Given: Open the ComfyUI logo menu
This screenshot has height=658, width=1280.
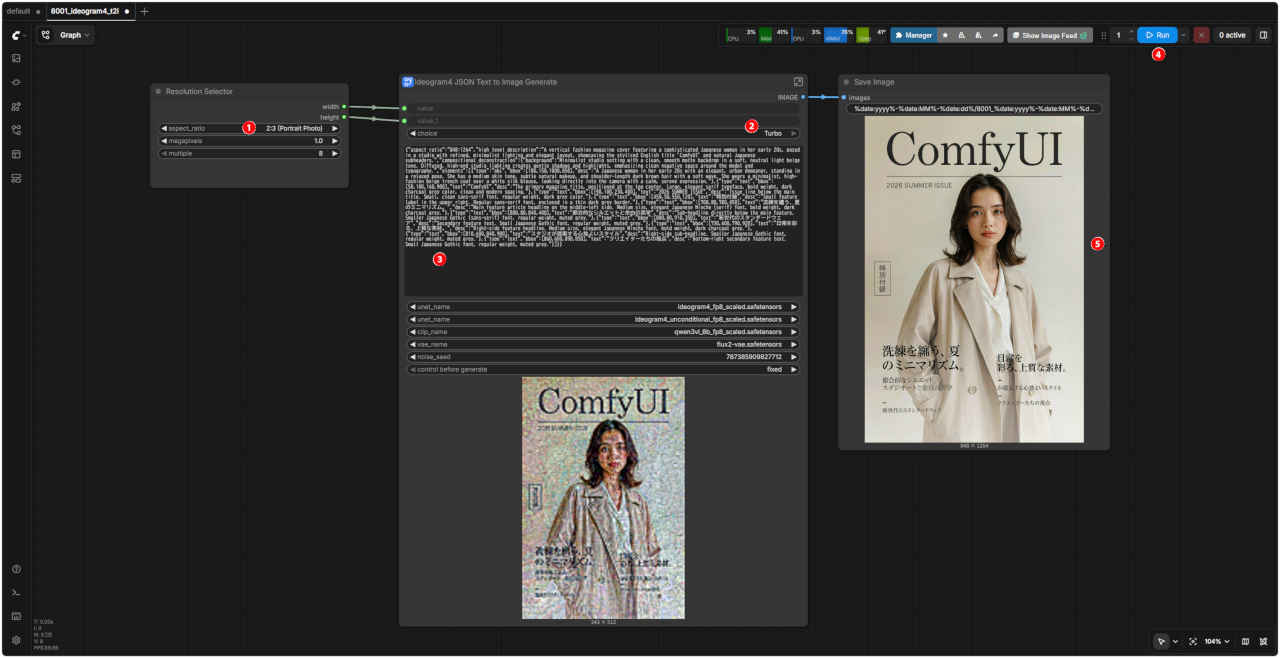Looking at the screenshot, I should tap(16, 35).
